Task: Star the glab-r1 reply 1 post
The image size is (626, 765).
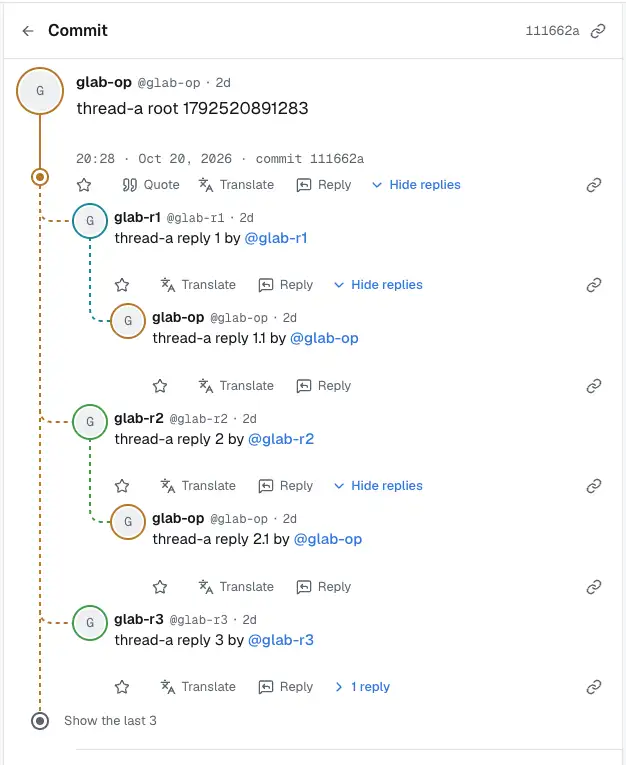Action: point(122,285)
